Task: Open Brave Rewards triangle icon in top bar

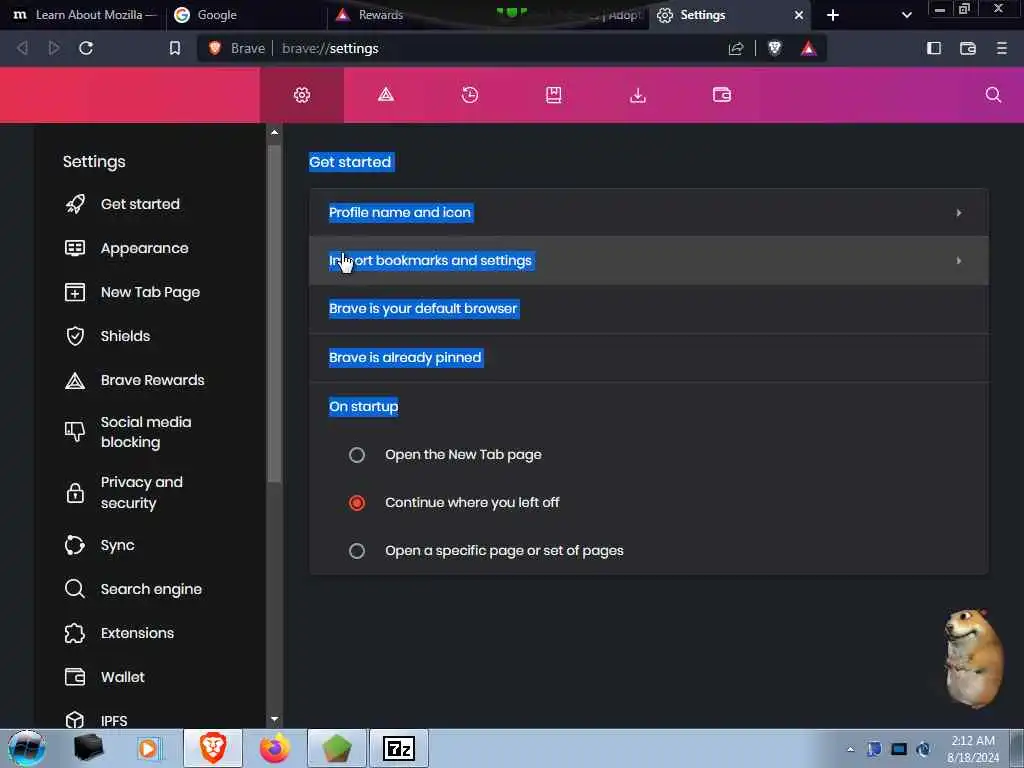Action: [386, 95]
